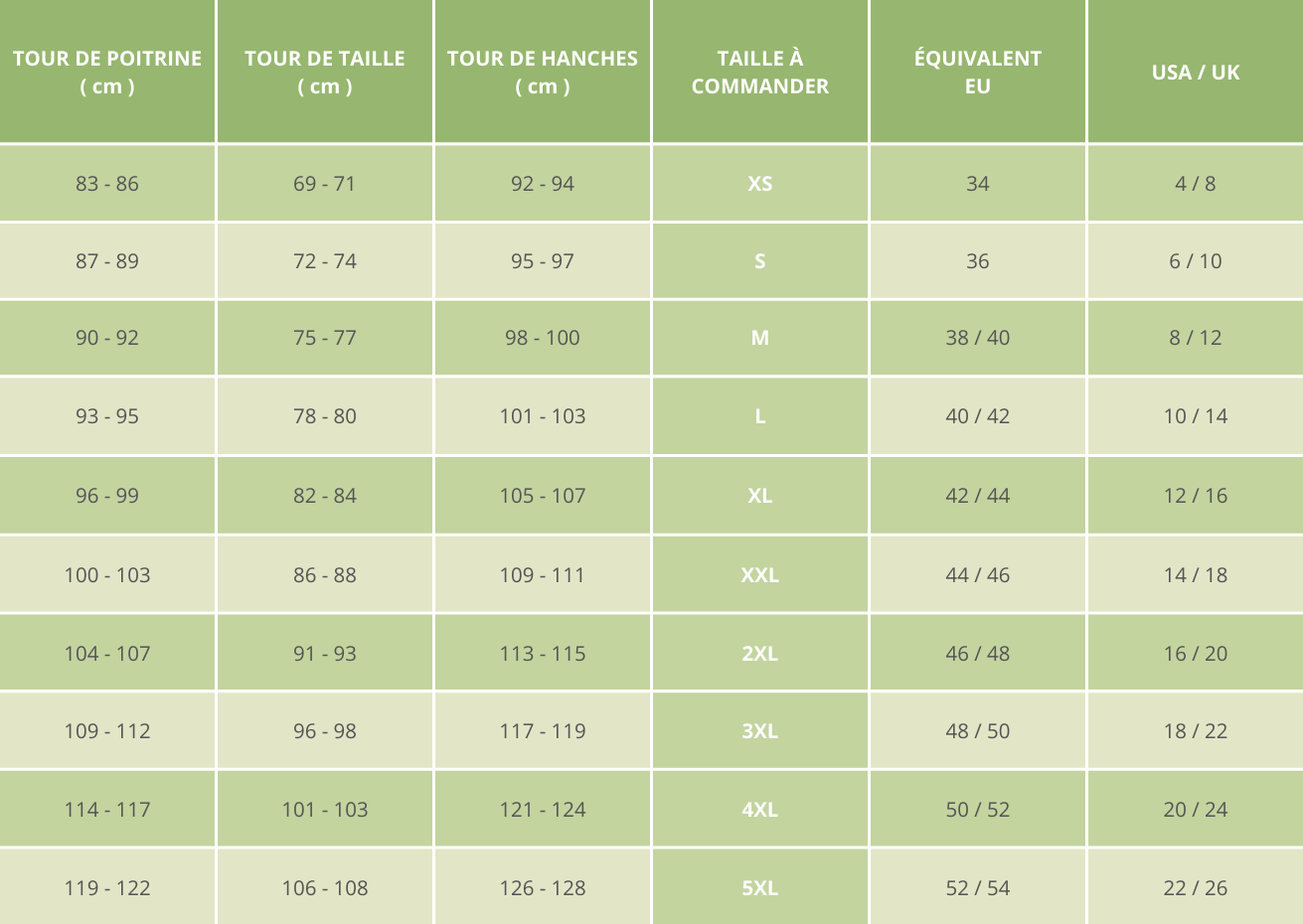Select the L size cell

pos(760,416)
